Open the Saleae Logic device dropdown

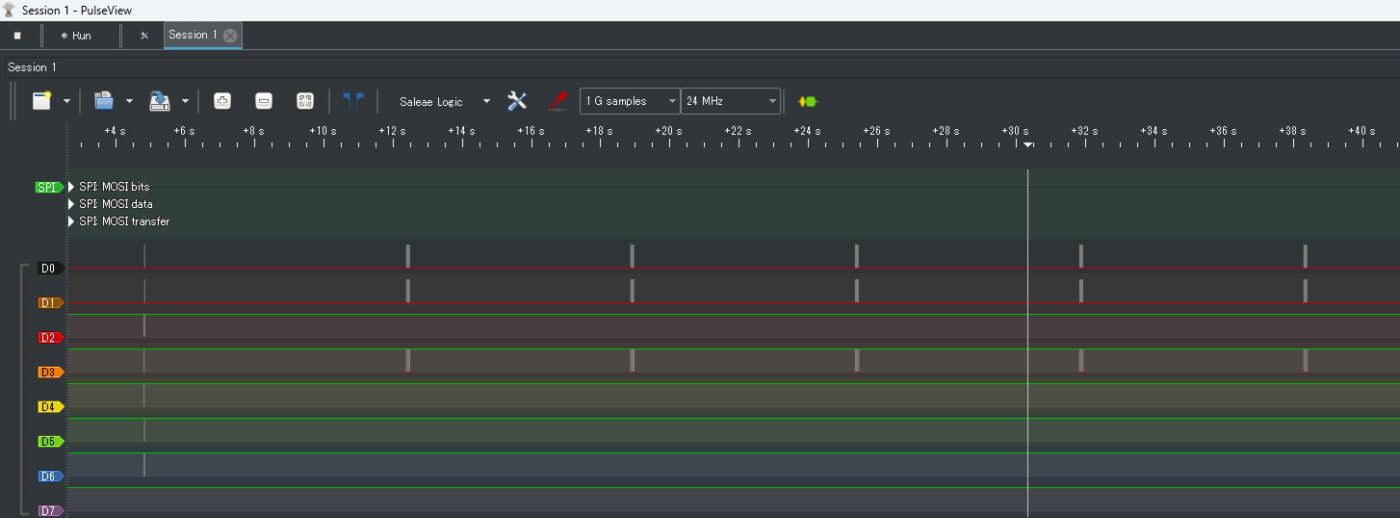tap(443, 101)
